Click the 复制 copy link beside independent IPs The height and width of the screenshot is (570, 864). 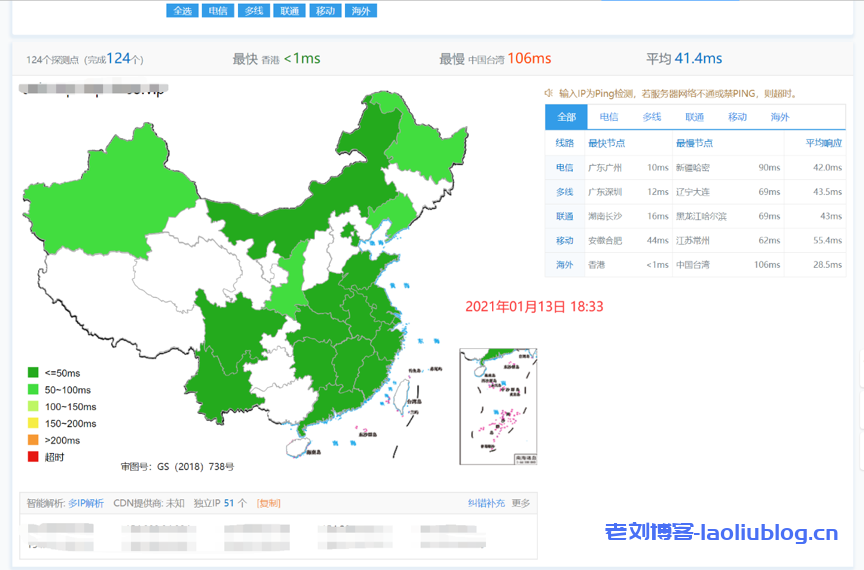tap(269, 503)
